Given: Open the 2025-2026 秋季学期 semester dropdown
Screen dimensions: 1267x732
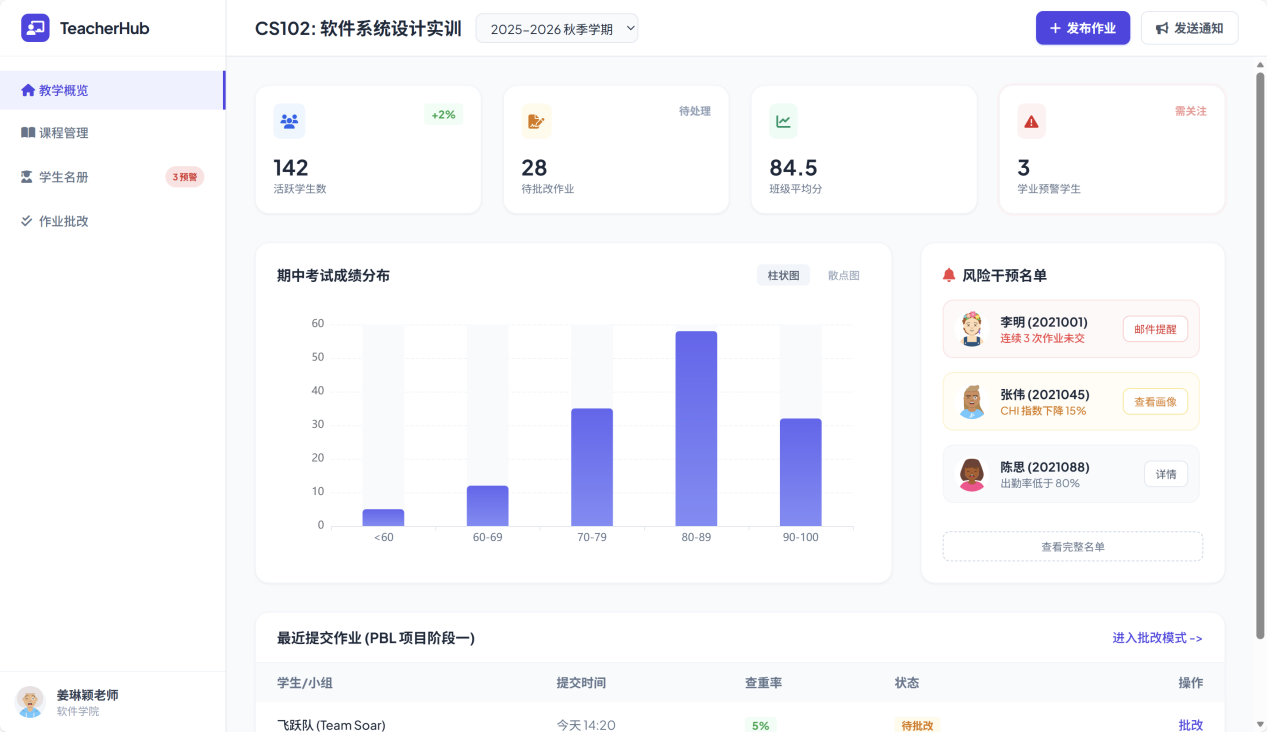Looking at the screenshot, I should tap(557, 28).
